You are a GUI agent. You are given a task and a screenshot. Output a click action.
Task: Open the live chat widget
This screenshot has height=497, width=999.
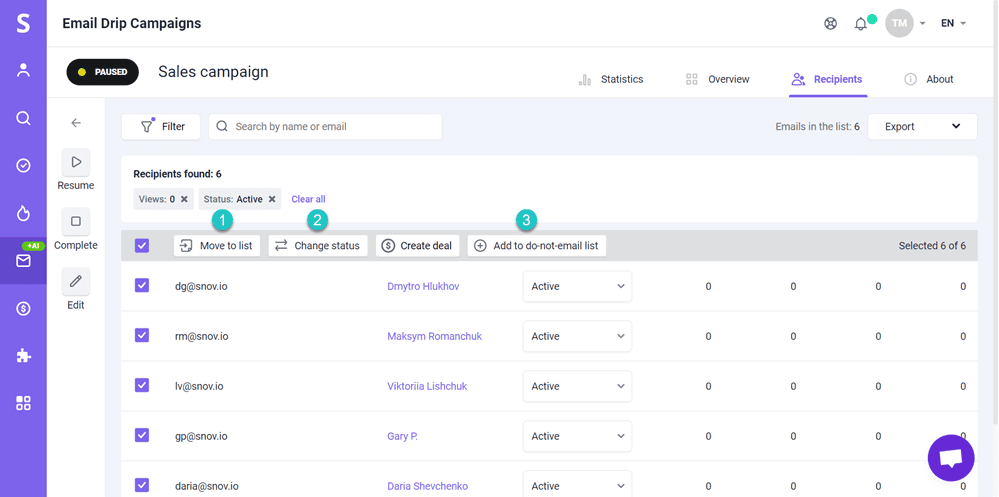point(950,458)
